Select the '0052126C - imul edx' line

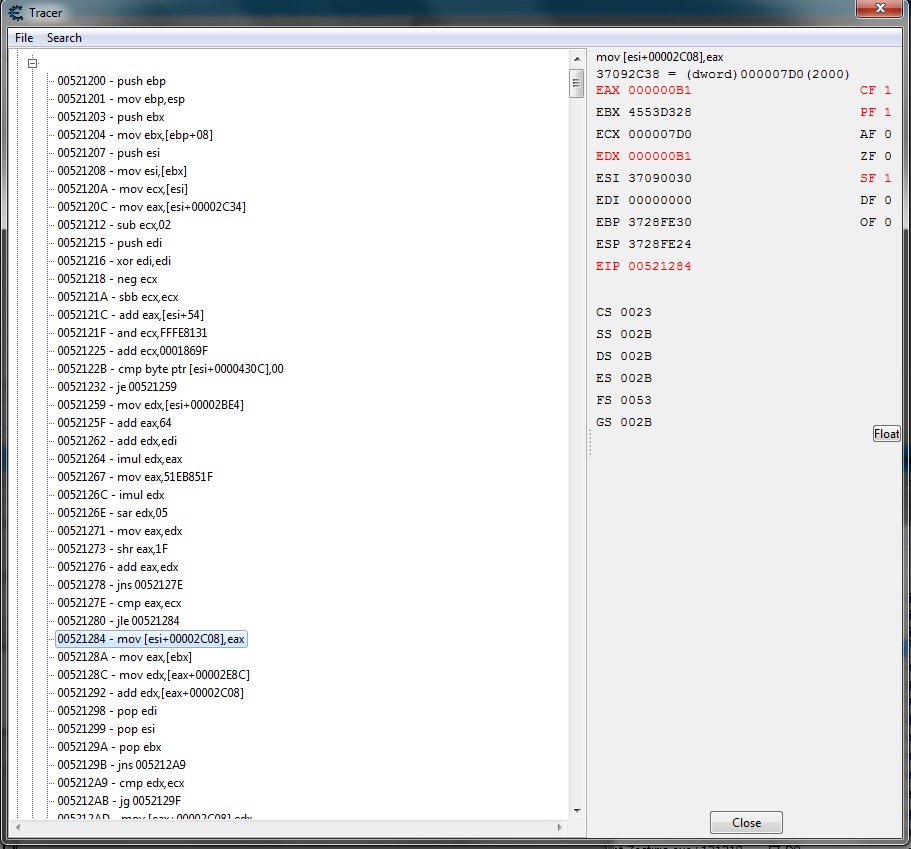[x=110, y=495]
